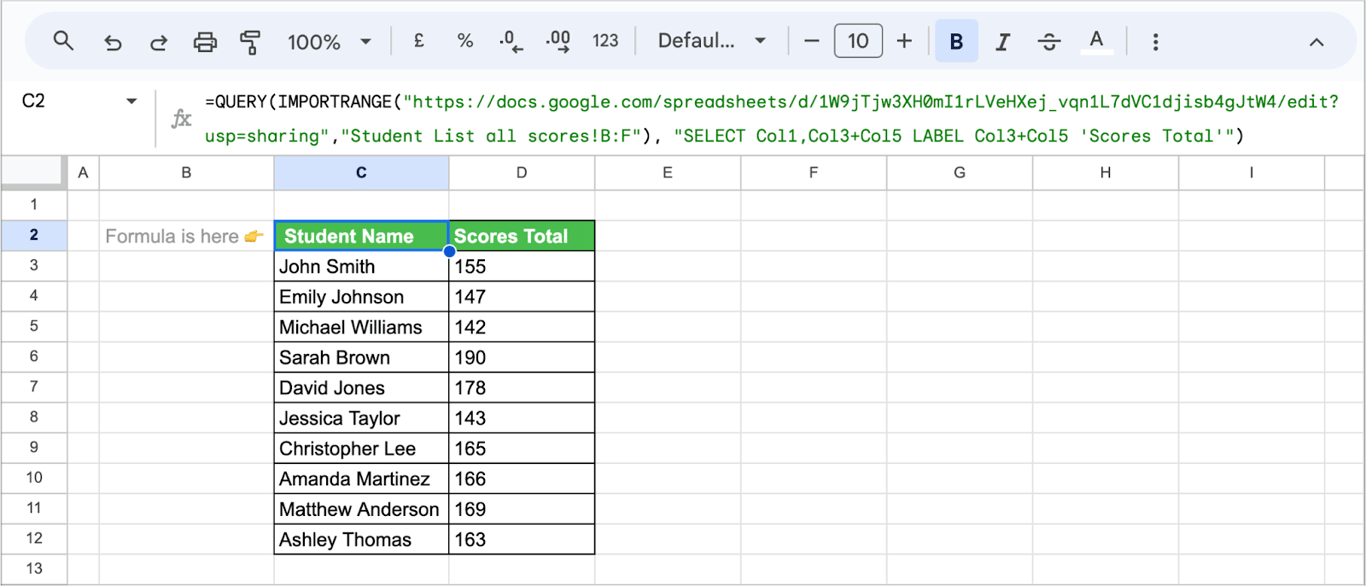Select row 13 header
The image size is (1366, 586).
coord(33,569)
